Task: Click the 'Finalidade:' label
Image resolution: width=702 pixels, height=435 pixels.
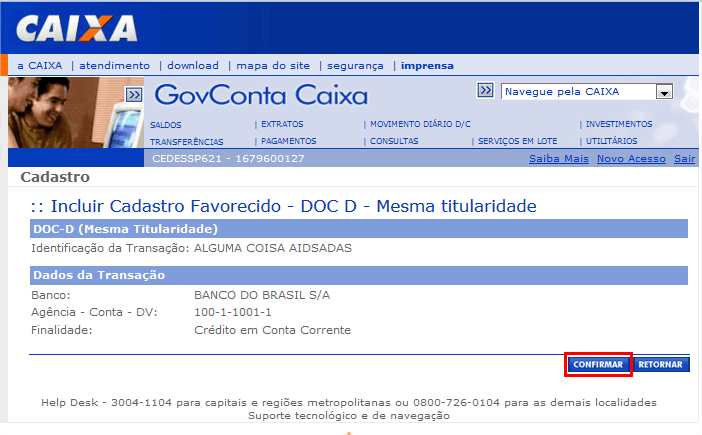Action: 61,330
